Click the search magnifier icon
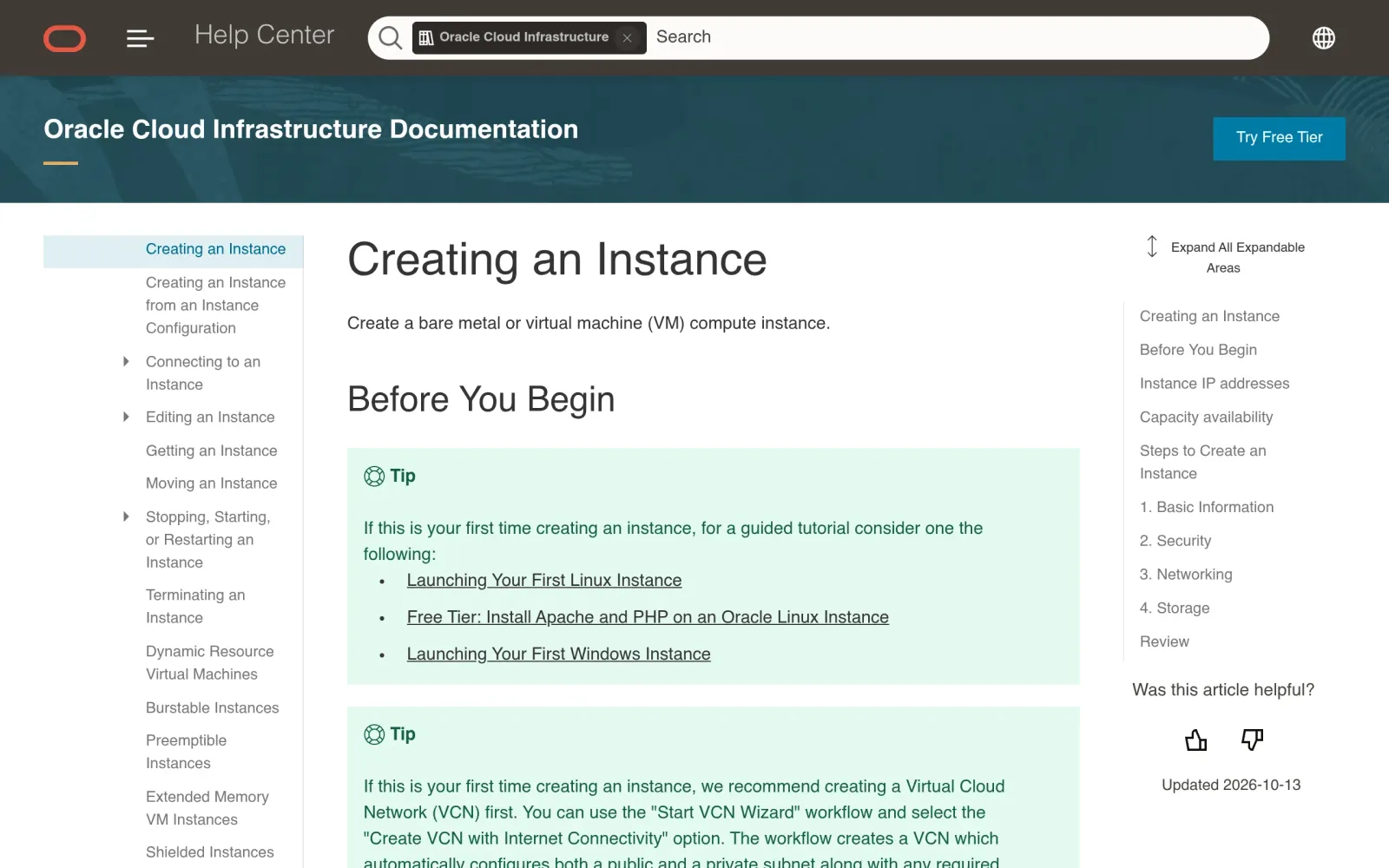The height and width of the screenshot is (868, 1389). tap(391, 38)
